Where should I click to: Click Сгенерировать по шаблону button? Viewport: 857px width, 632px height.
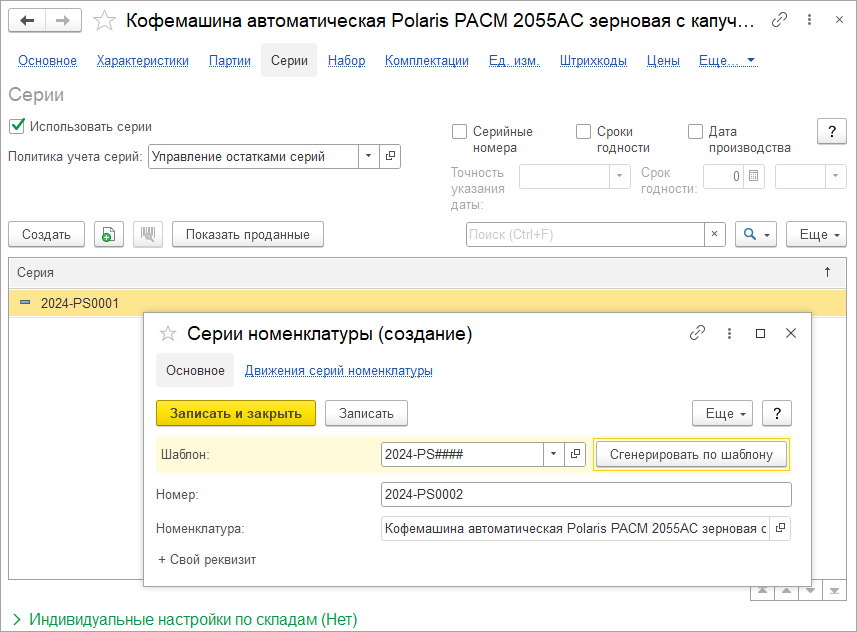(691, 454)
